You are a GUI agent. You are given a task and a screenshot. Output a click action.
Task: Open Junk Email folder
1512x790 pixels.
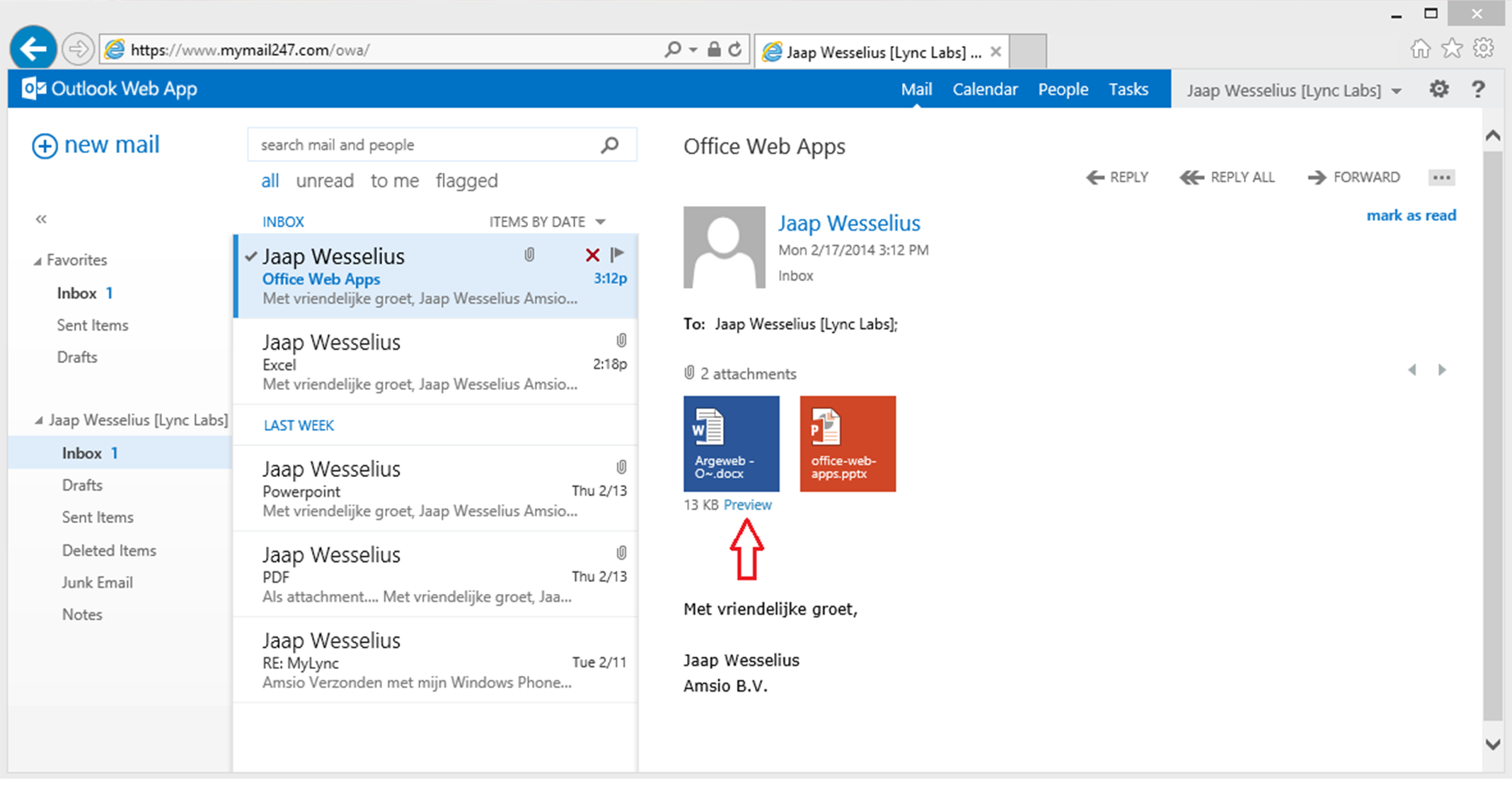click(x=97, y=583)
